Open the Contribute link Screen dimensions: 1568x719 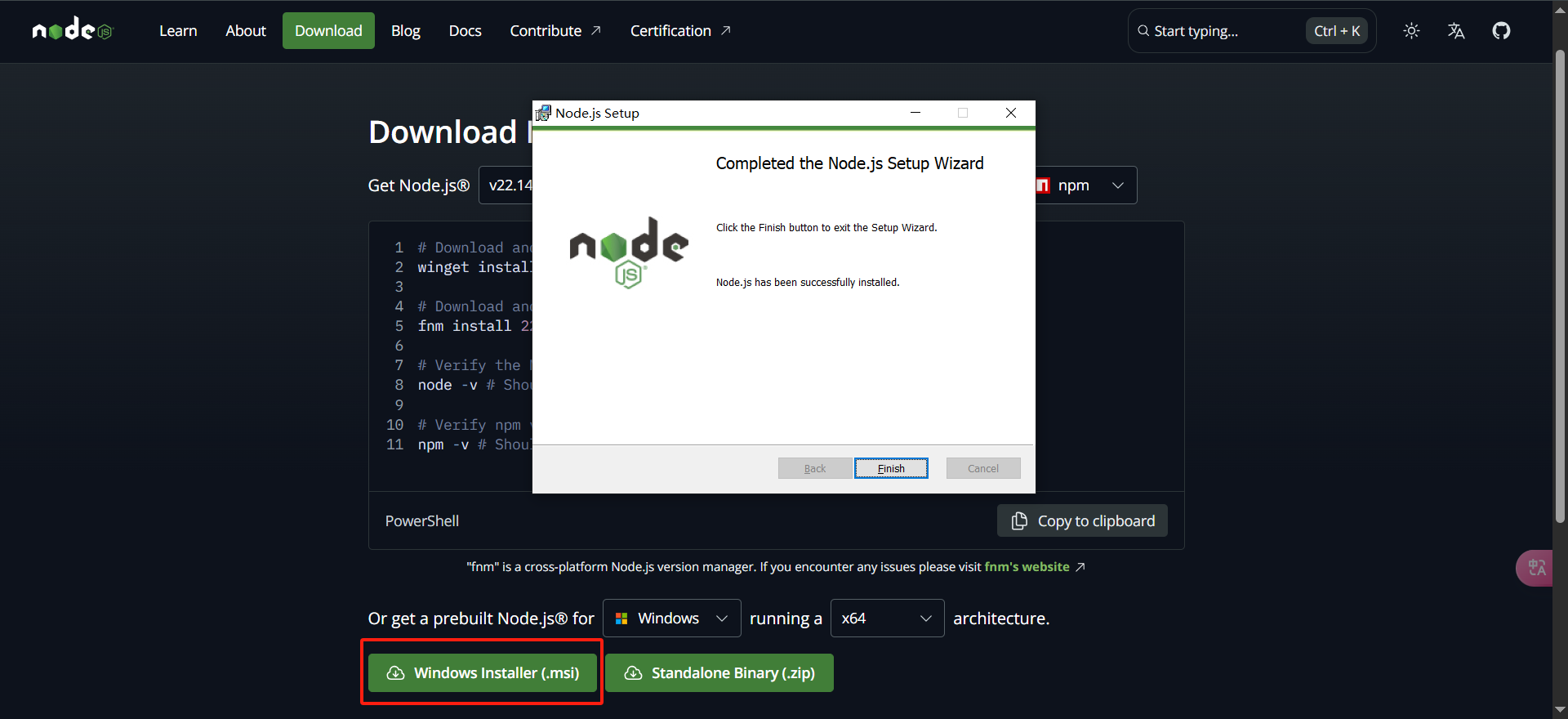[555, 31]
